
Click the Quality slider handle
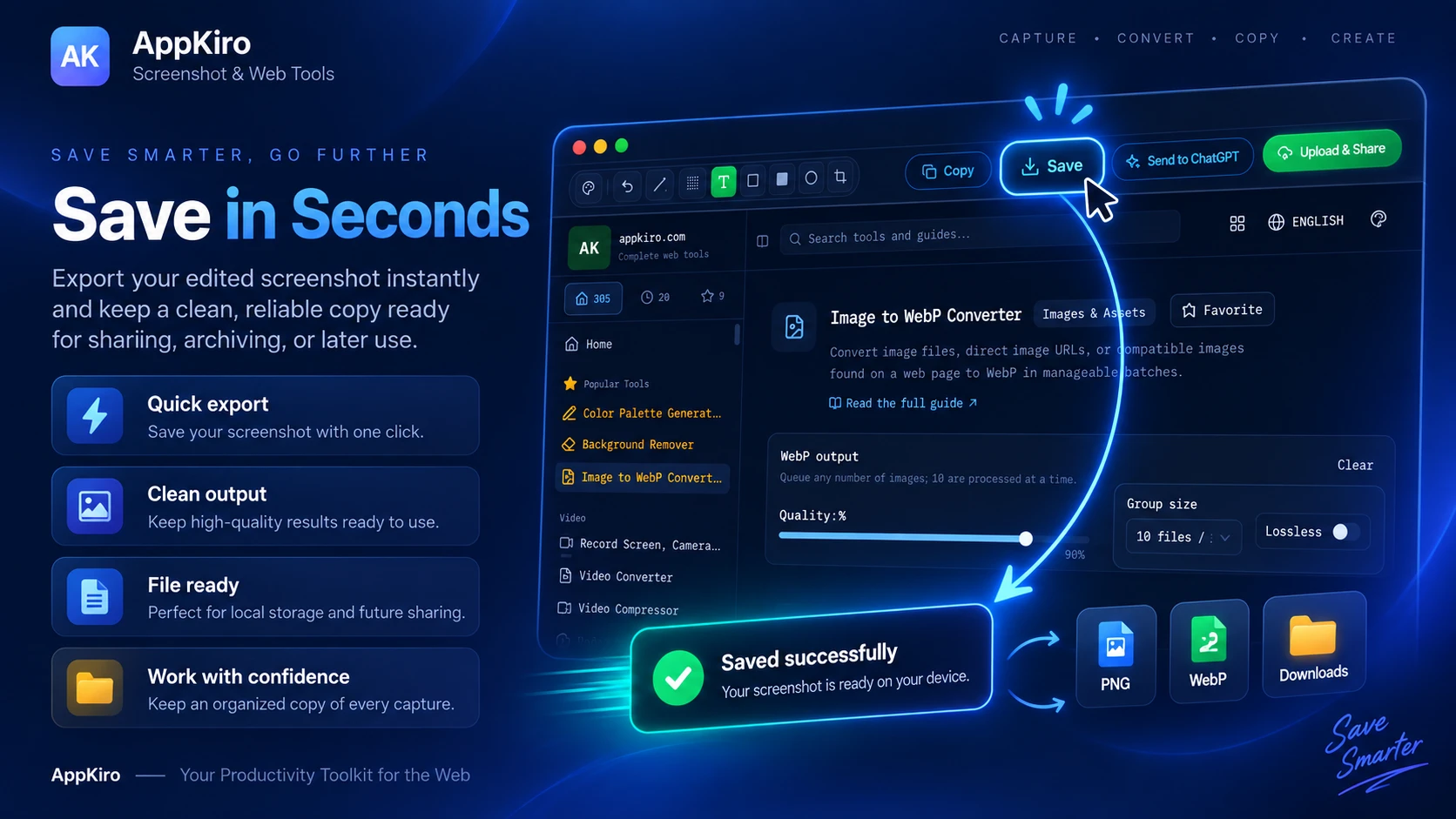pos(1026,539)
